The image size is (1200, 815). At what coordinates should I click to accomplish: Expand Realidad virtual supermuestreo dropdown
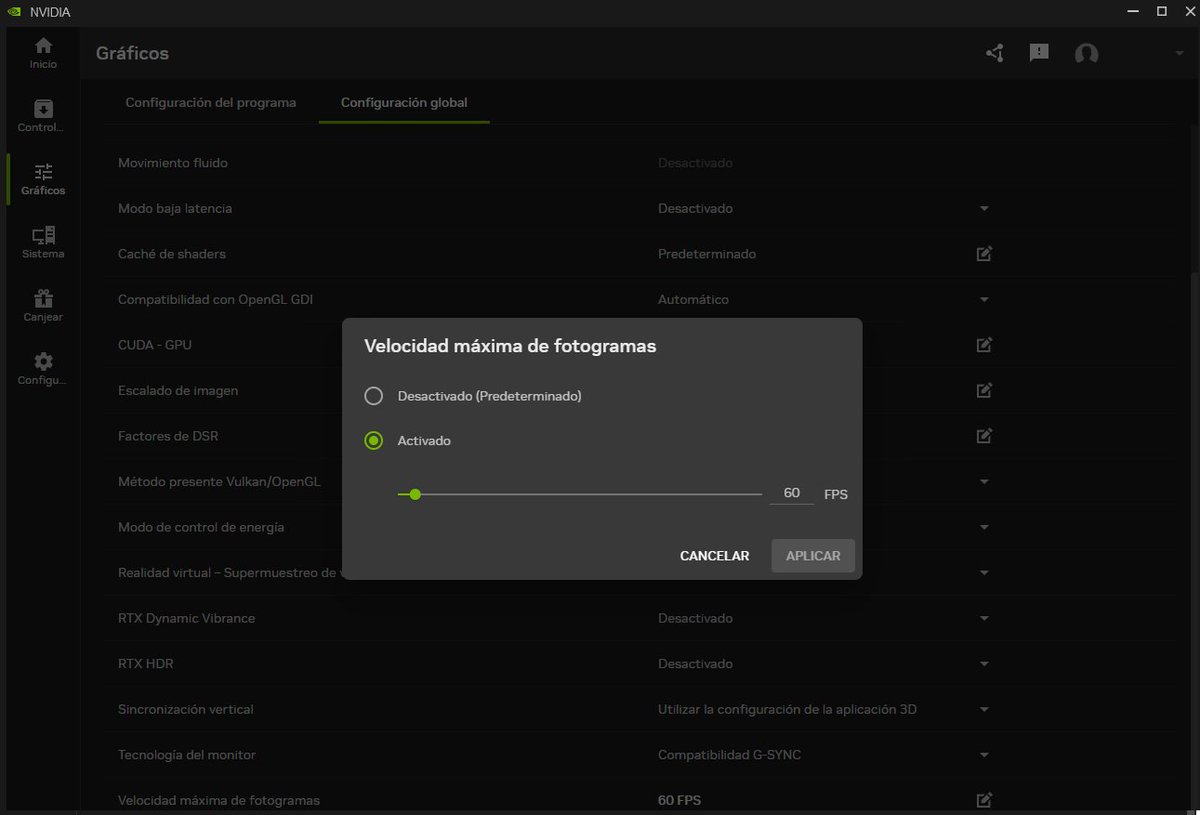tap(984, 573)
